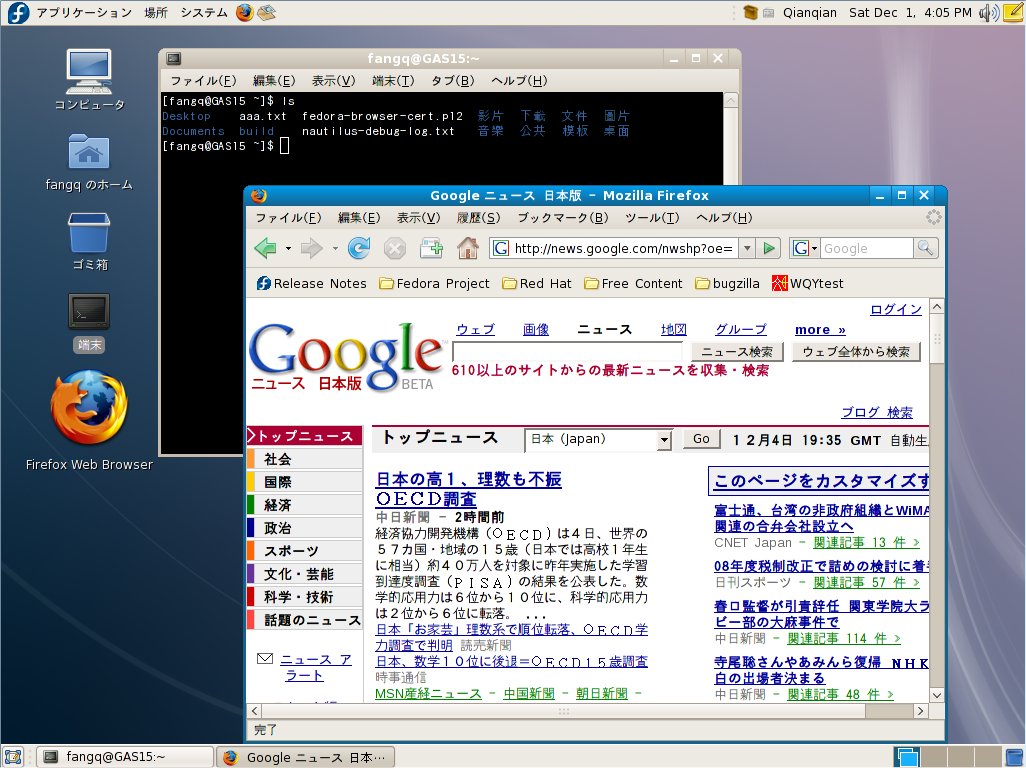The width and height of the screenshot is (1026, 768).
Task: Click the show desktop icon in bottom panel
Action: 13,757
